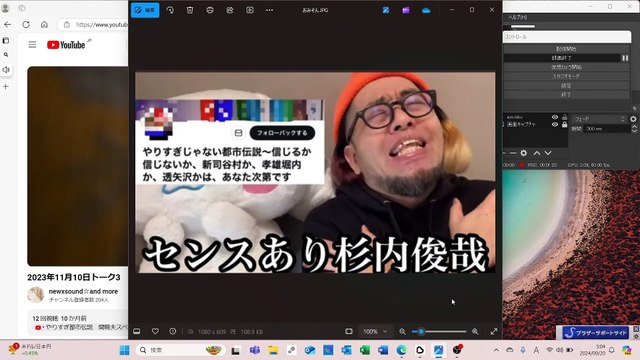Open Designer icon in Photos title bar
Image resolution: width=640 pixels, height=360 pixels.
[x=386, y=10]
